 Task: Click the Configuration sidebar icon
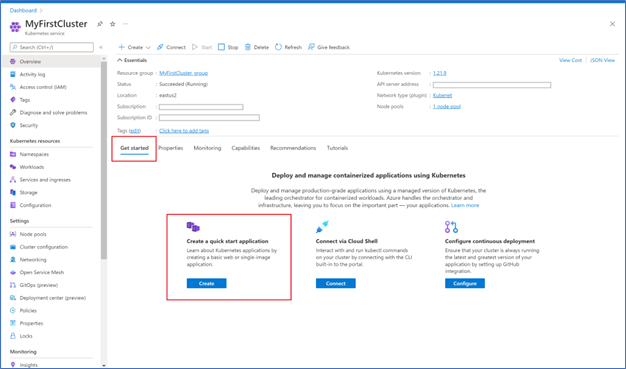coord(13,205)
